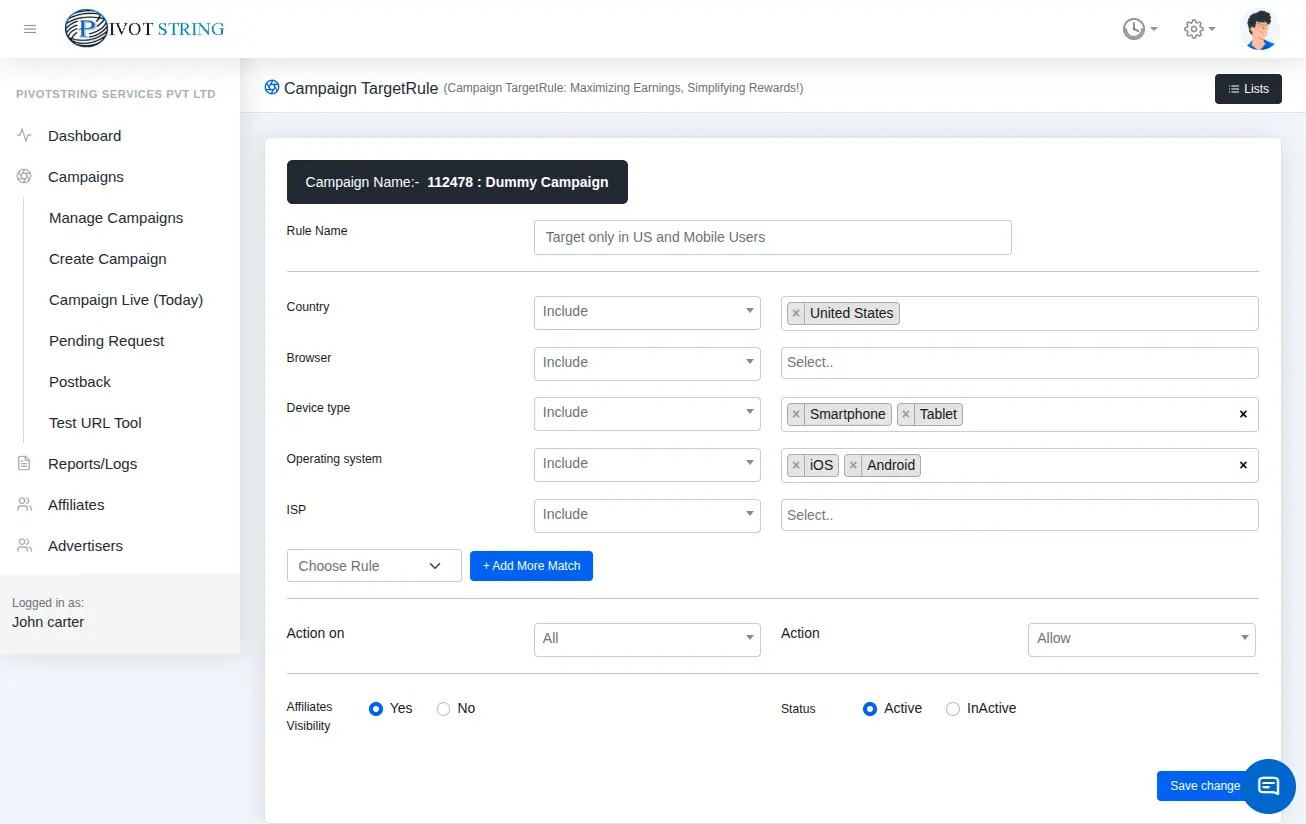Viewport: 1306px width, 824px height.
Task: Open Country Include dropdown
Action: point(647,312)
